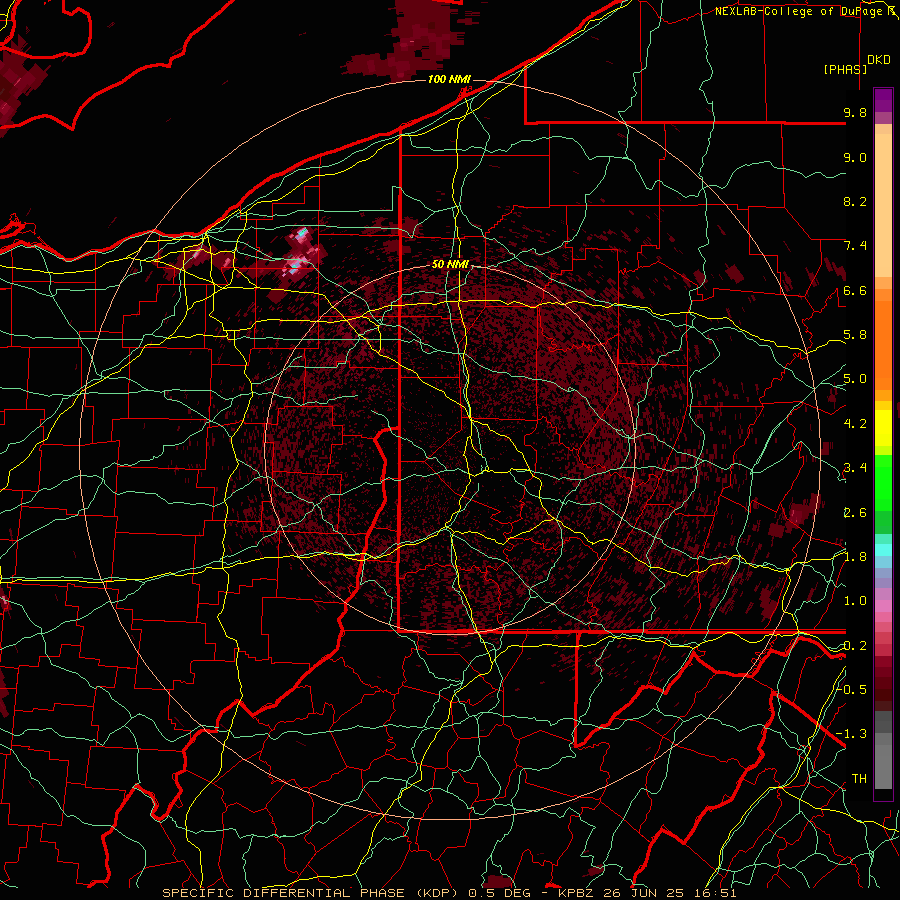
Task: Click the 3.4 scale value
Action: (855, 468)
